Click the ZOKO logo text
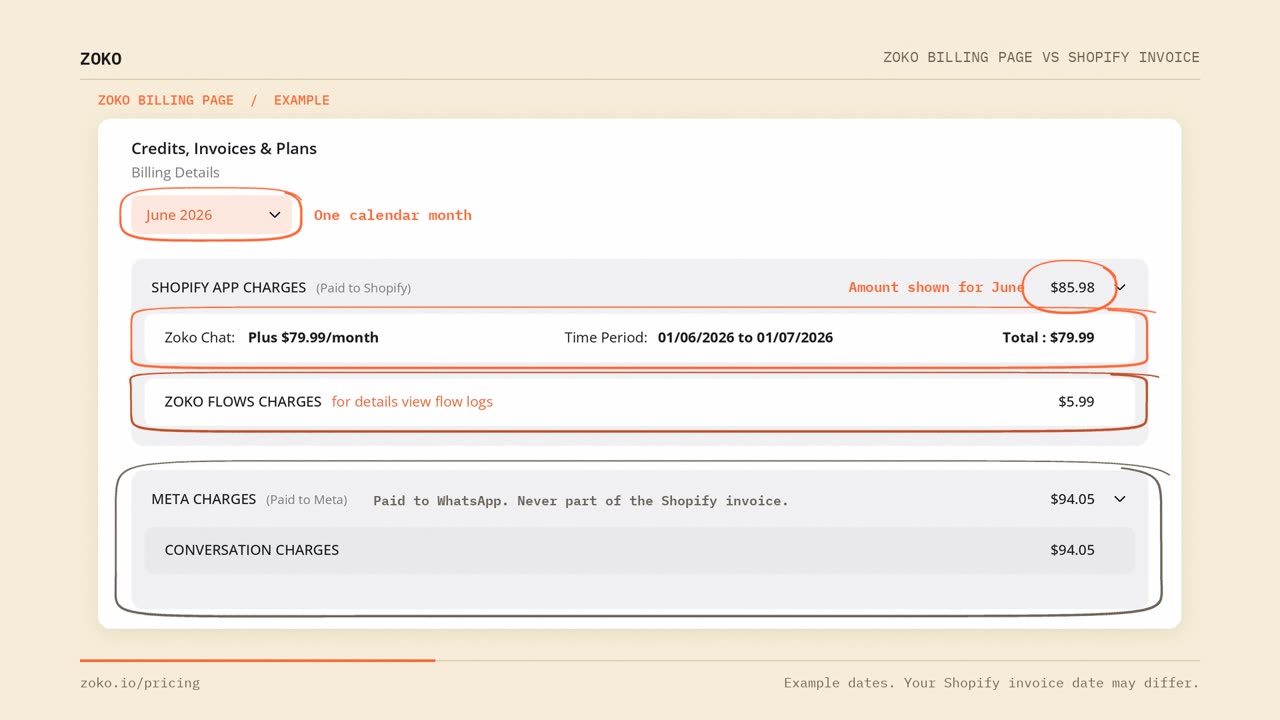Screen dimensions: 1280x720 (x=101, y=59)
